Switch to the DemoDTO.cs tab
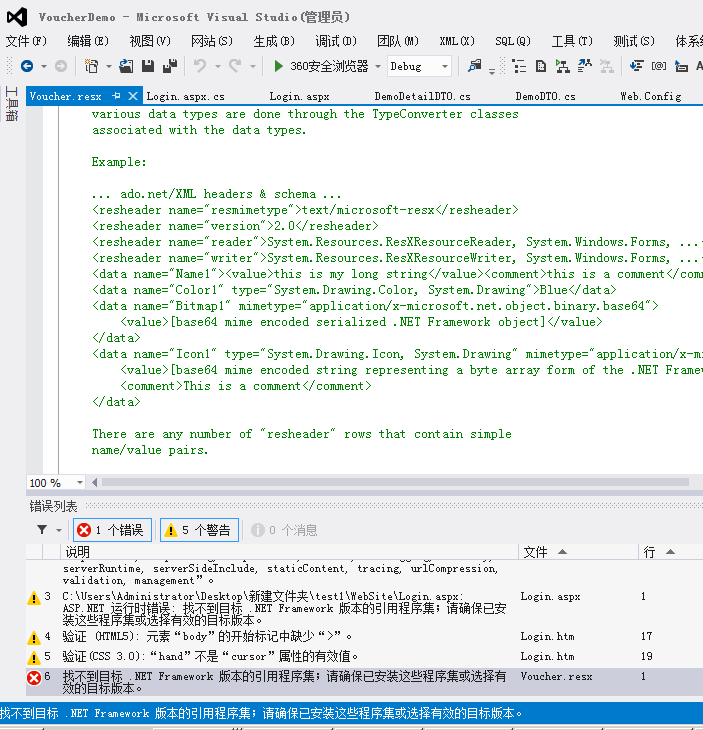The image size is (703, 730). 545,96
